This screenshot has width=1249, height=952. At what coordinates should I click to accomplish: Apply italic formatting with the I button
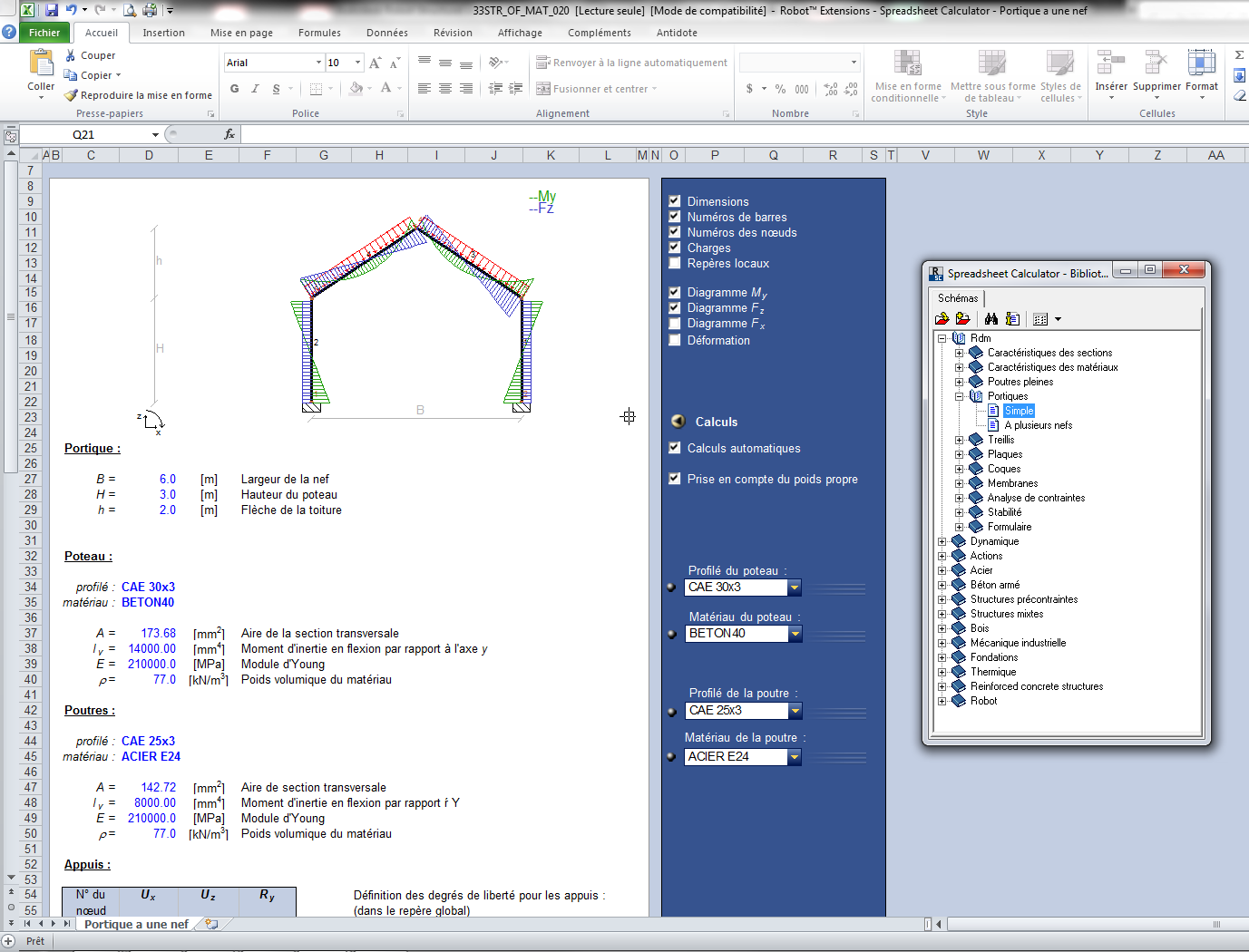255,89
